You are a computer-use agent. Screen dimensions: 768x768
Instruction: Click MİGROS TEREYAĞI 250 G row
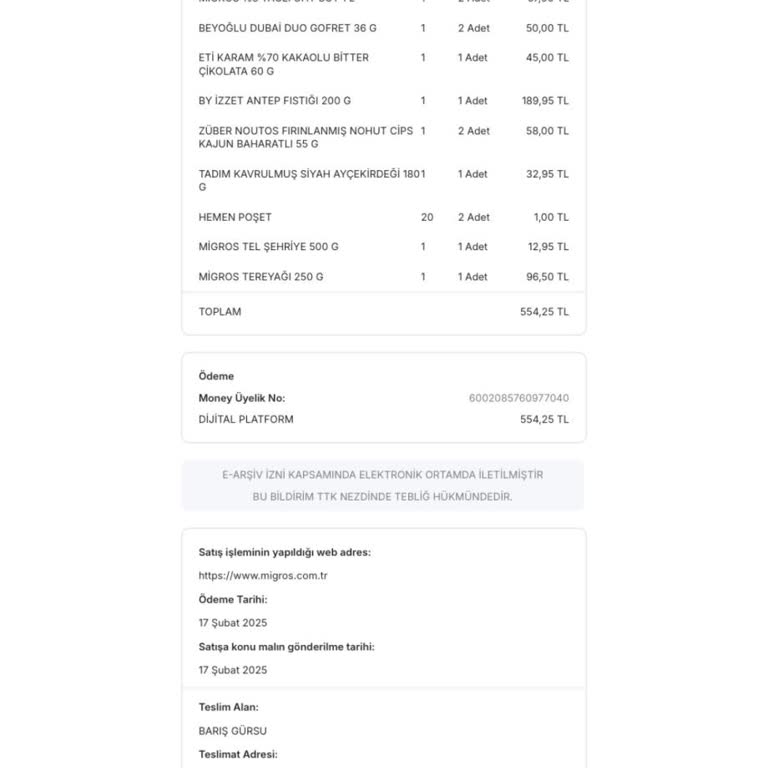coord(384,277)
